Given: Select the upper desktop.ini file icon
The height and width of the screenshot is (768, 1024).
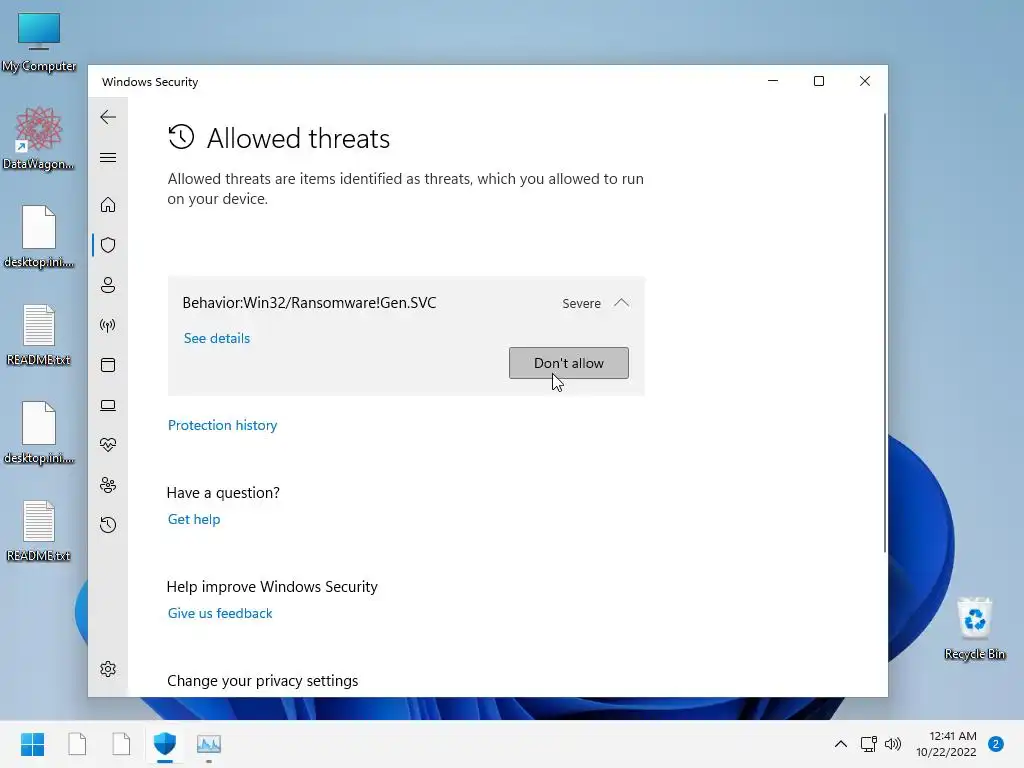Looking at the screenshot, I should pyautogui.click(x=39, y=236).
